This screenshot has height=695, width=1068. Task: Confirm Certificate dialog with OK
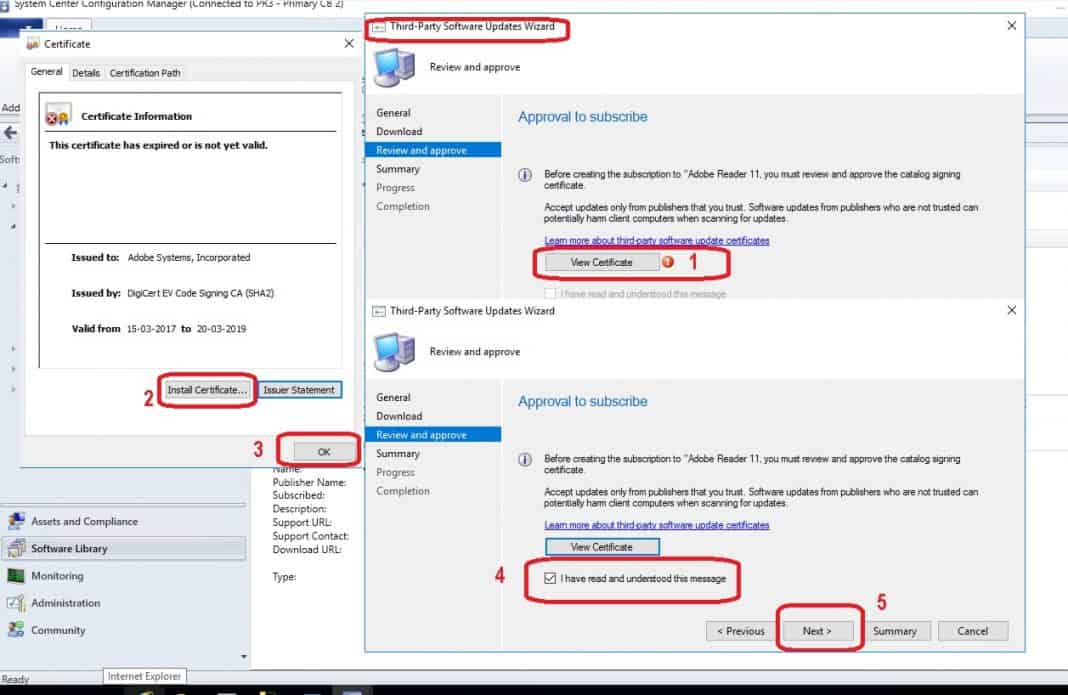[x=324, y=452]
